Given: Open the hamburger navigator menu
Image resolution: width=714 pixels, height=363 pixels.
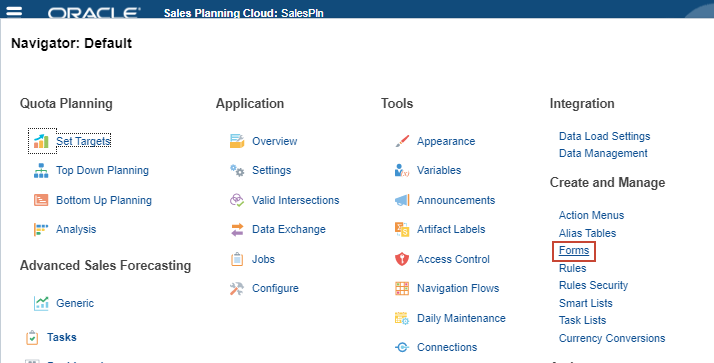Looking at the screenshot, I should tap(14, 10).
